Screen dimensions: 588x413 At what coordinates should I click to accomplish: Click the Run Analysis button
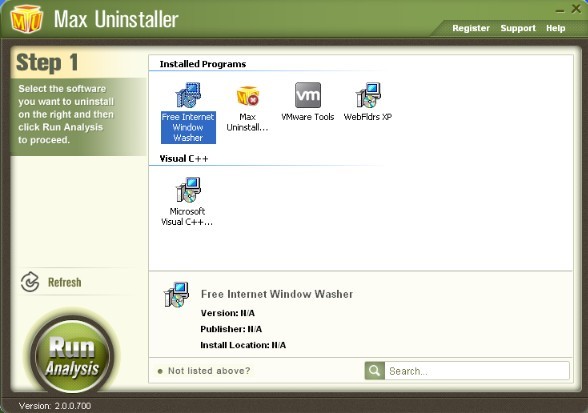tap(72, 354)
